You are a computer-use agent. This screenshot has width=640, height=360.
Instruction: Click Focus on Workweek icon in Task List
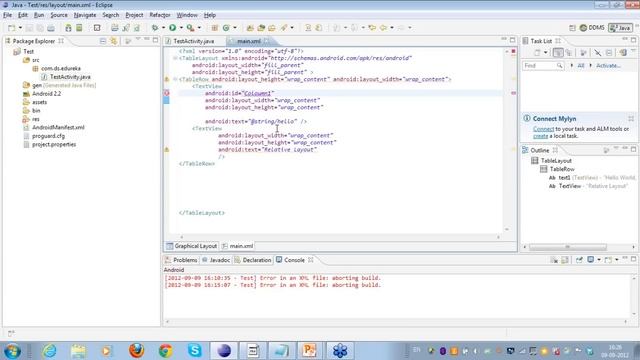(583, 53)
